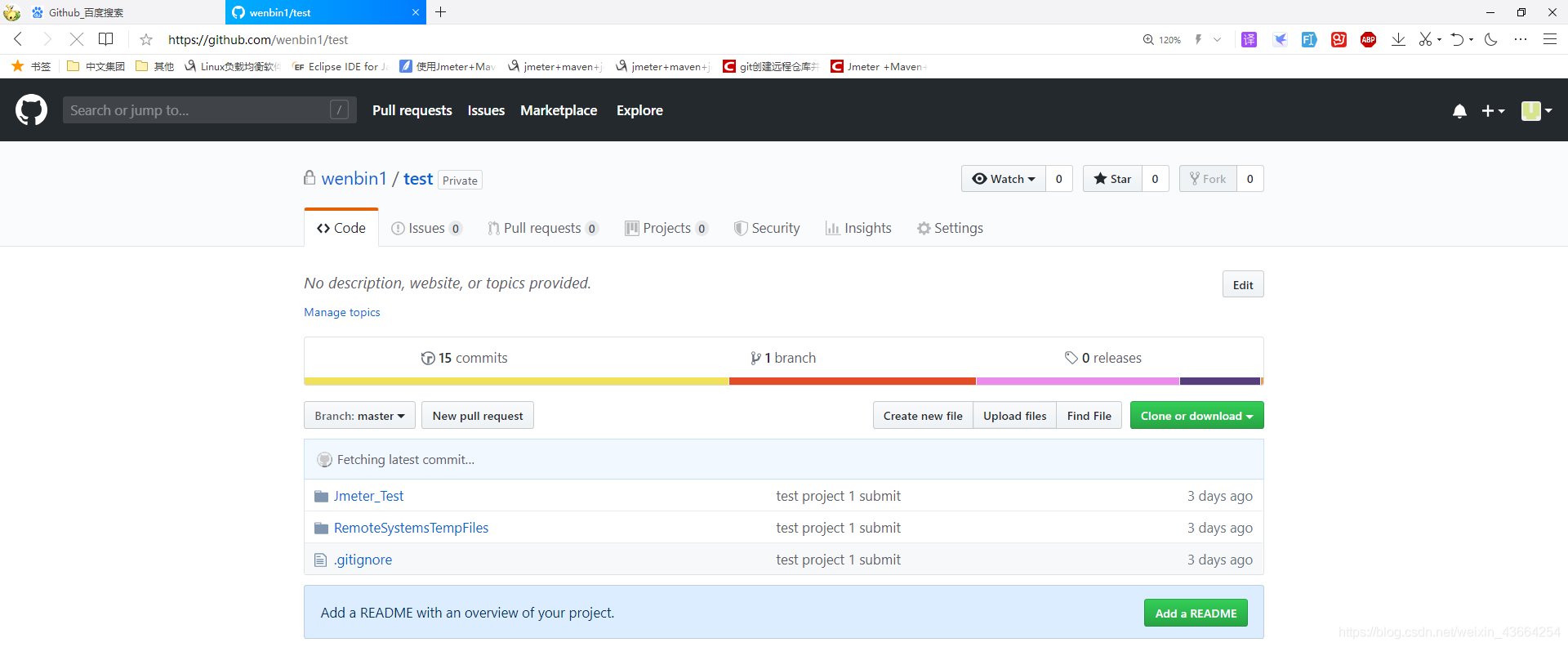
Task: Select the Security tab
Action: [x=767, y=228]
